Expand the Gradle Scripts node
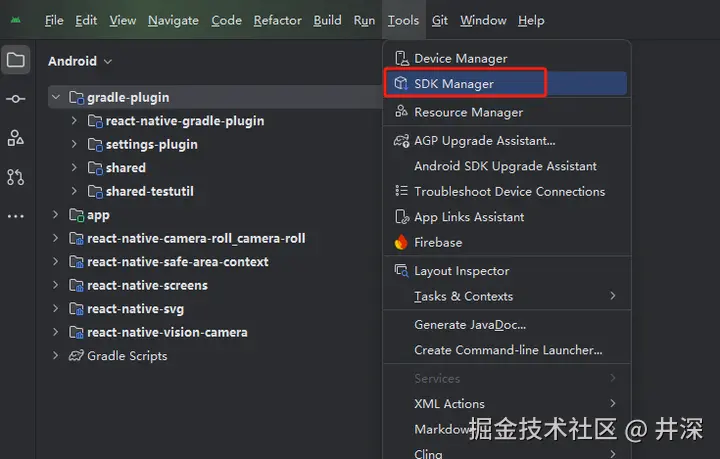The image size is (720, 459). [x=56, y=356]
